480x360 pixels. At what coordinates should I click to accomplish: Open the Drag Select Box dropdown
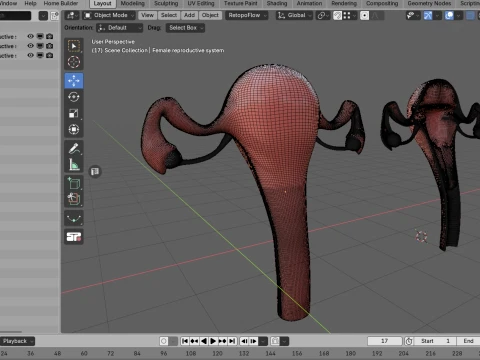point(185,28)
